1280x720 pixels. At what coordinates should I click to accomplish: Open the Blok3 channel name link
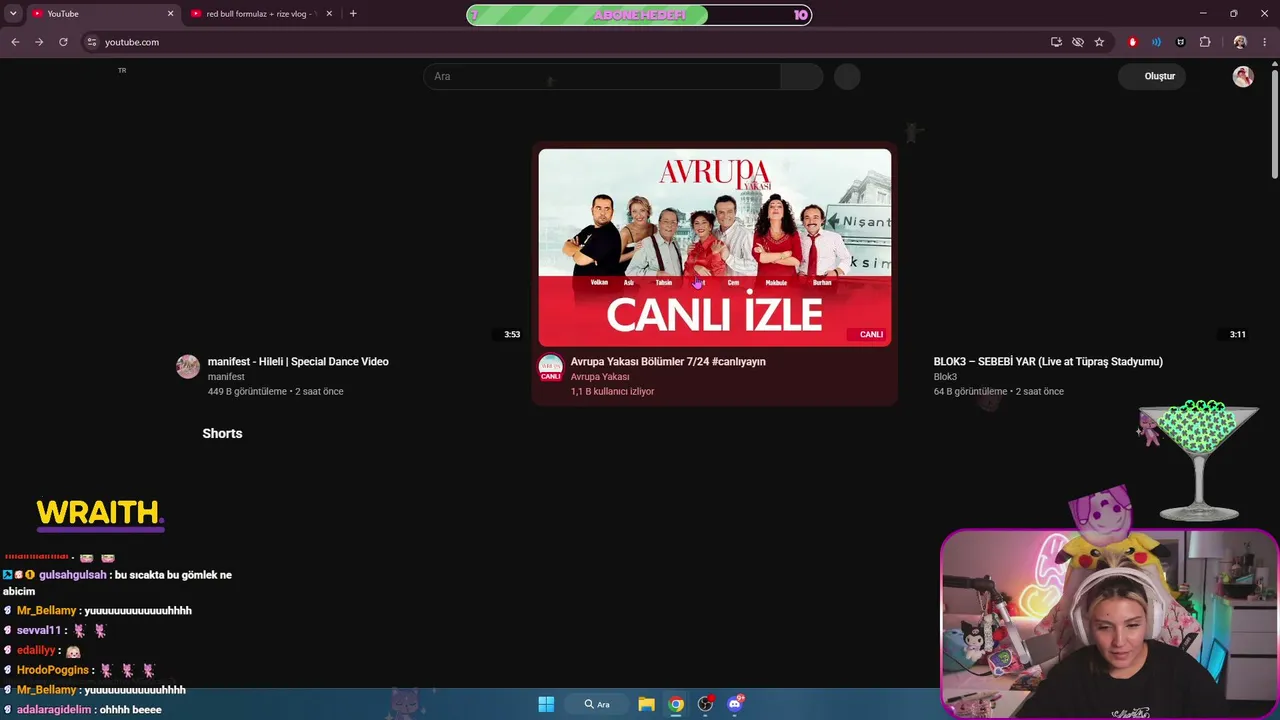945,377
